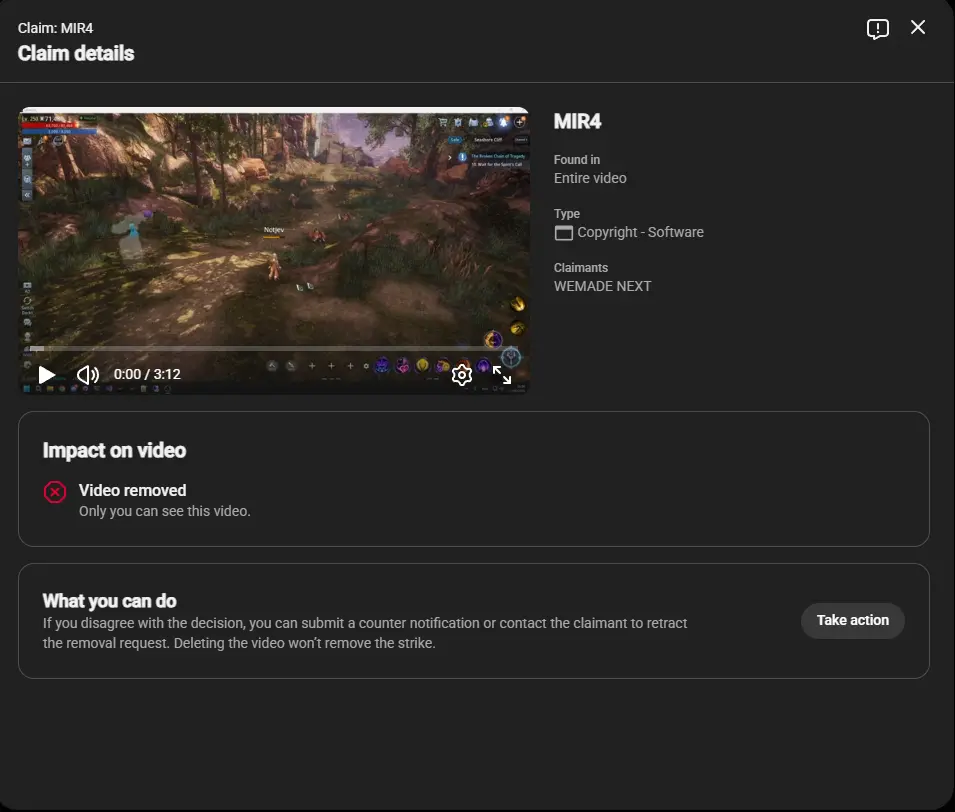Close the Claim details dialog
The image size is (955, 812).
pyautogui.click(x=918, y=27)
